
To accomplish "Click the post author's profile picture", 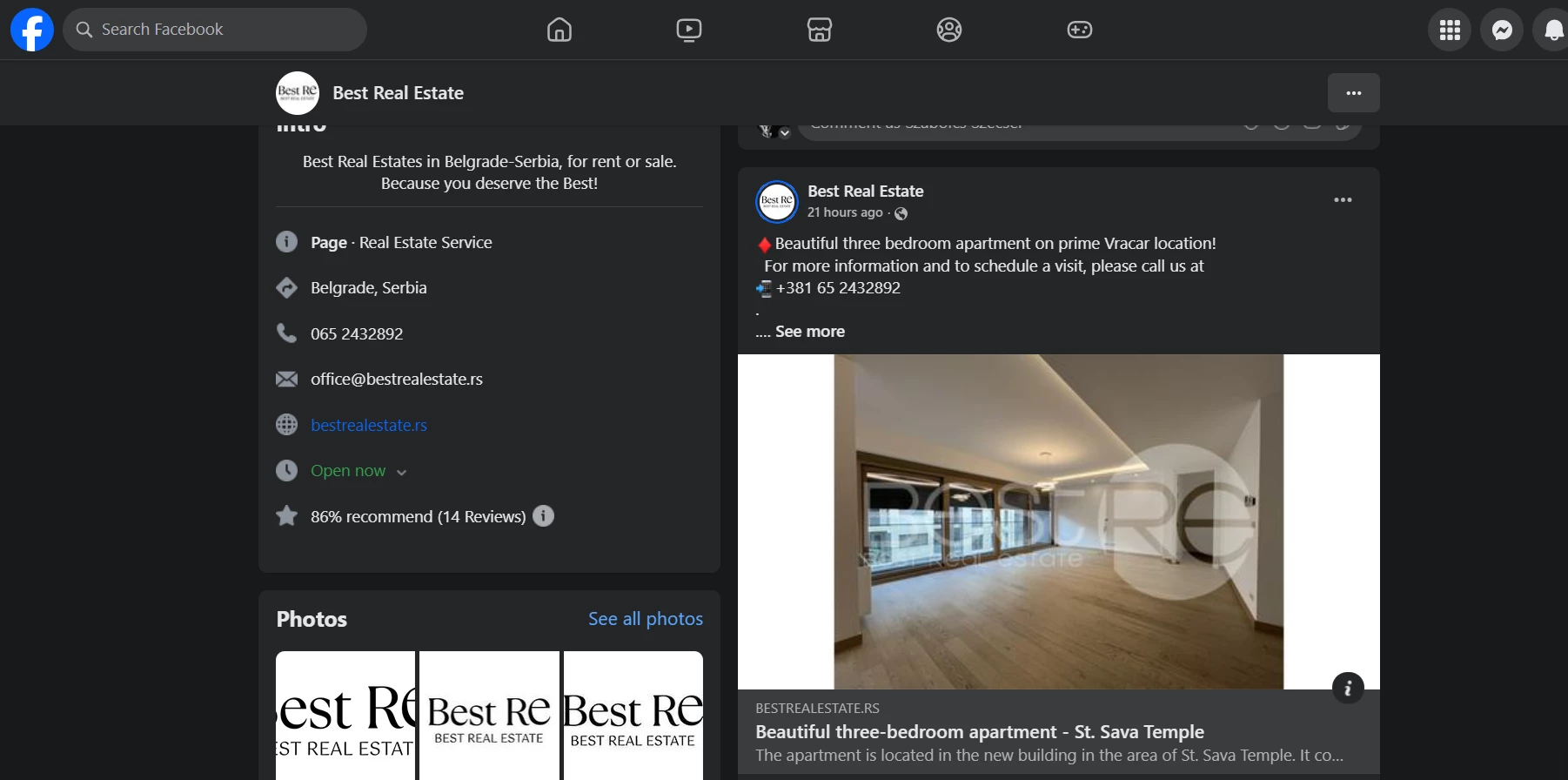I will click(777, 202).
